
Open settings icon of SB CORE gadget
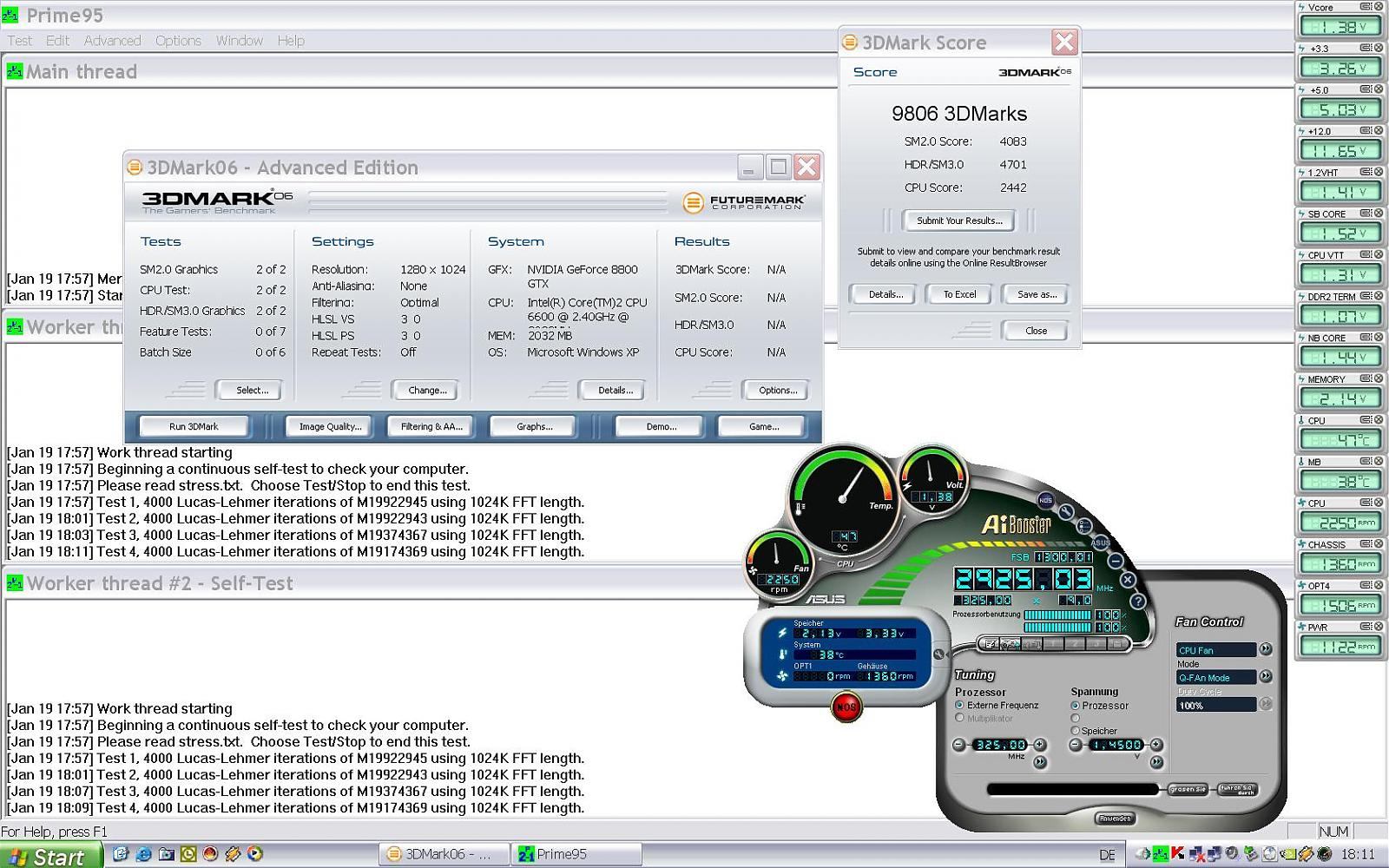1366,214
